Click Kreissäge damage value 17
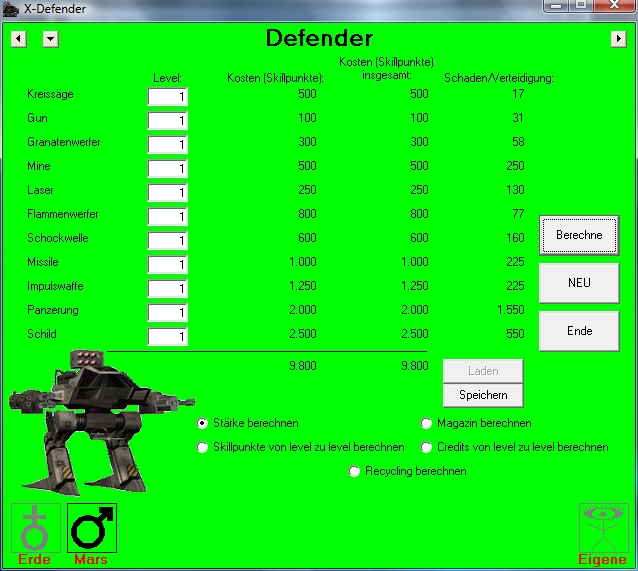638x571 pixels. tap(518, 94)
